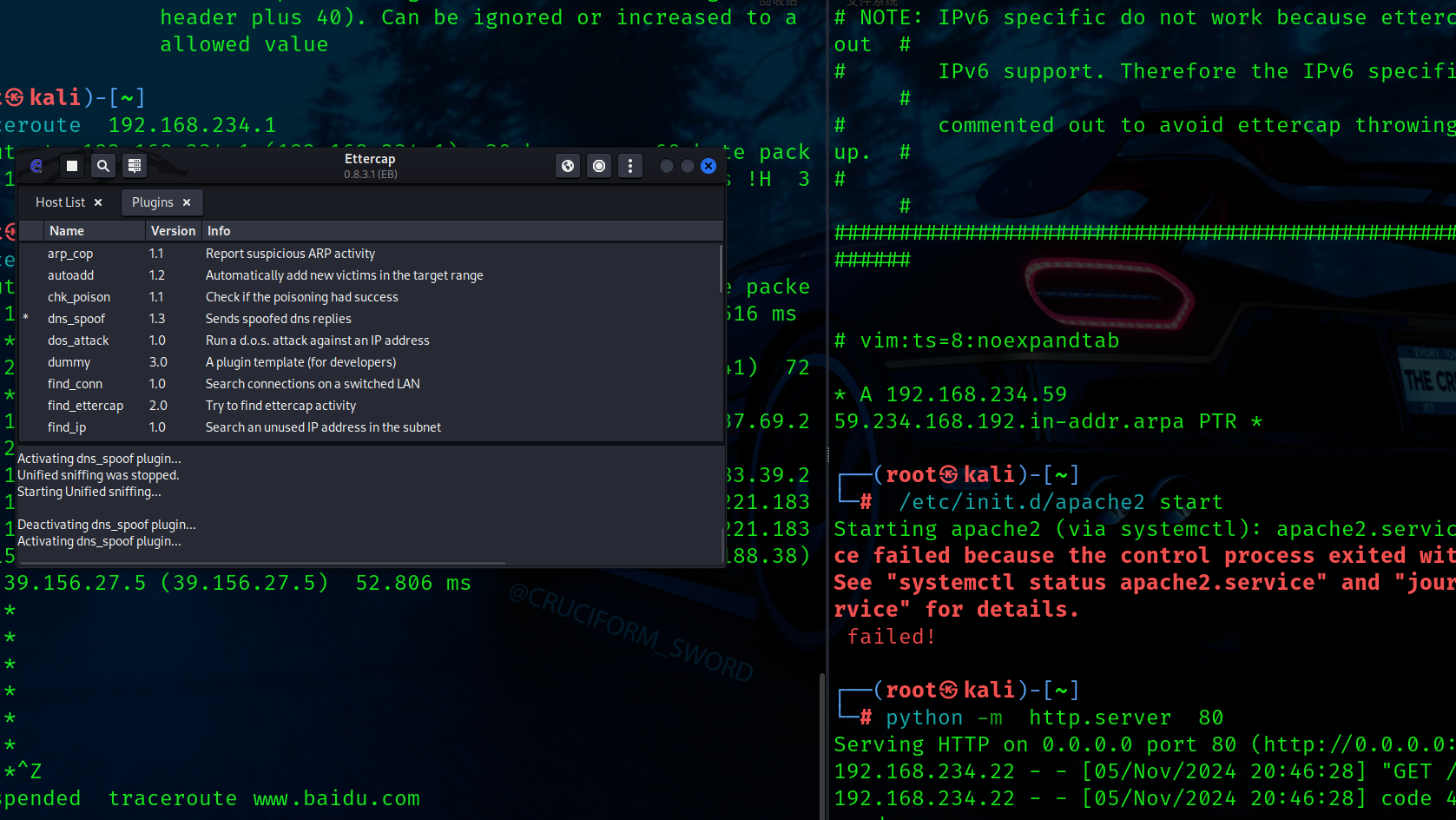Click the left terminal's vertical scrollbar
The height and width of the screenshot is (820, 1456).
822,746
